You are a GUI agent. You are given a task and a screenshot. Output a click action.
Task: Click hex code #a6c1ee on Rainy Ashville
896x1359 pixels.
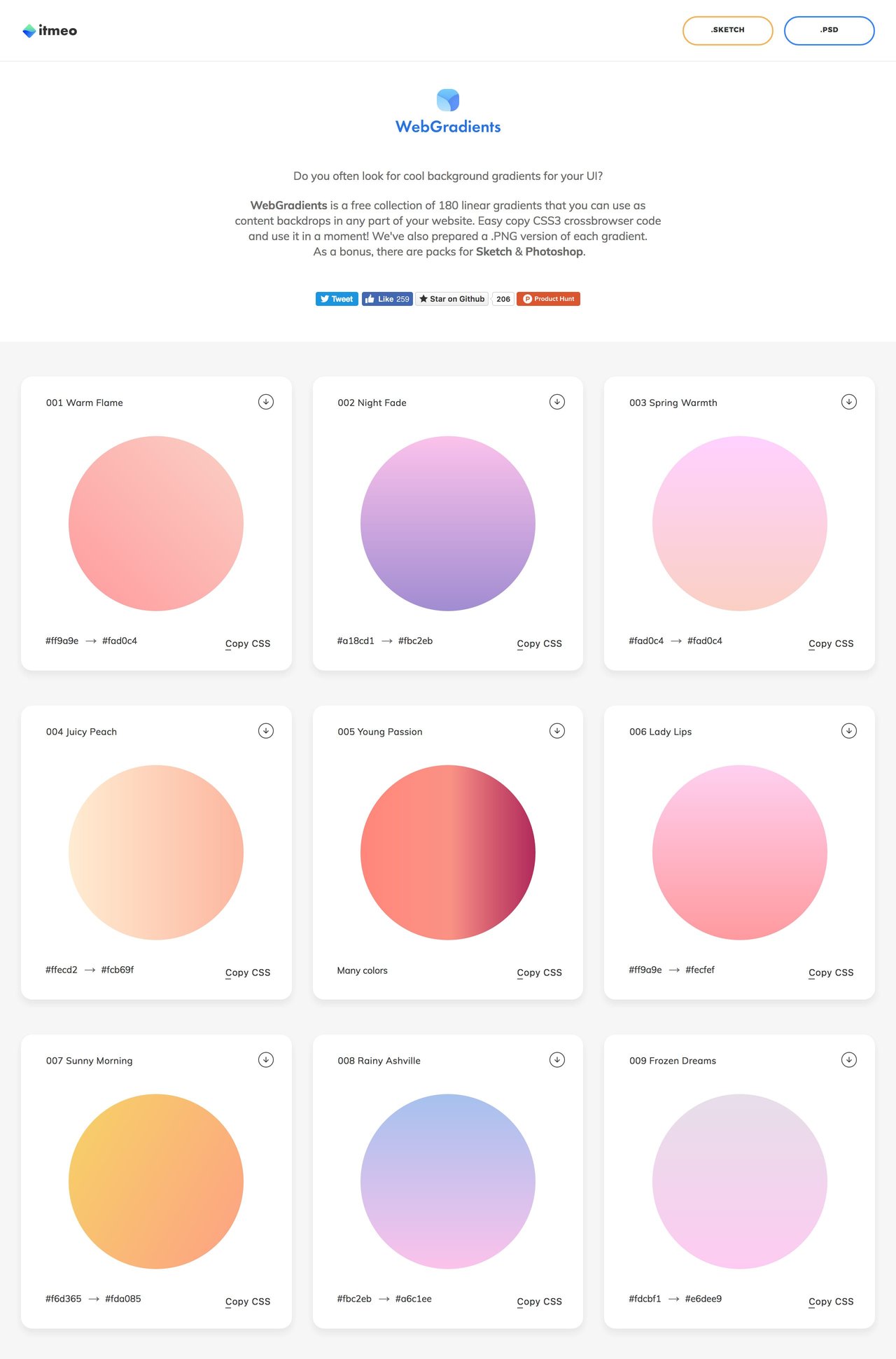414,1299
